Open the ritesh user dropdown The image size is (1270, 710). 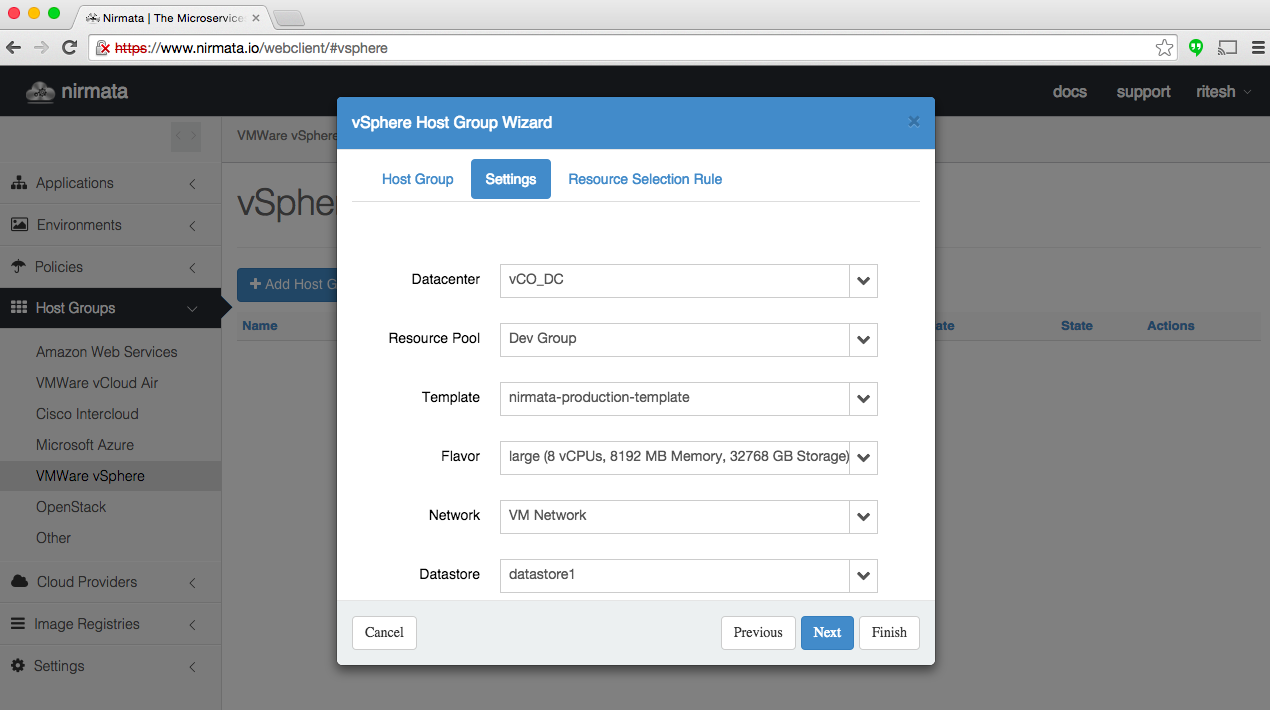(x=1223, y=92)
